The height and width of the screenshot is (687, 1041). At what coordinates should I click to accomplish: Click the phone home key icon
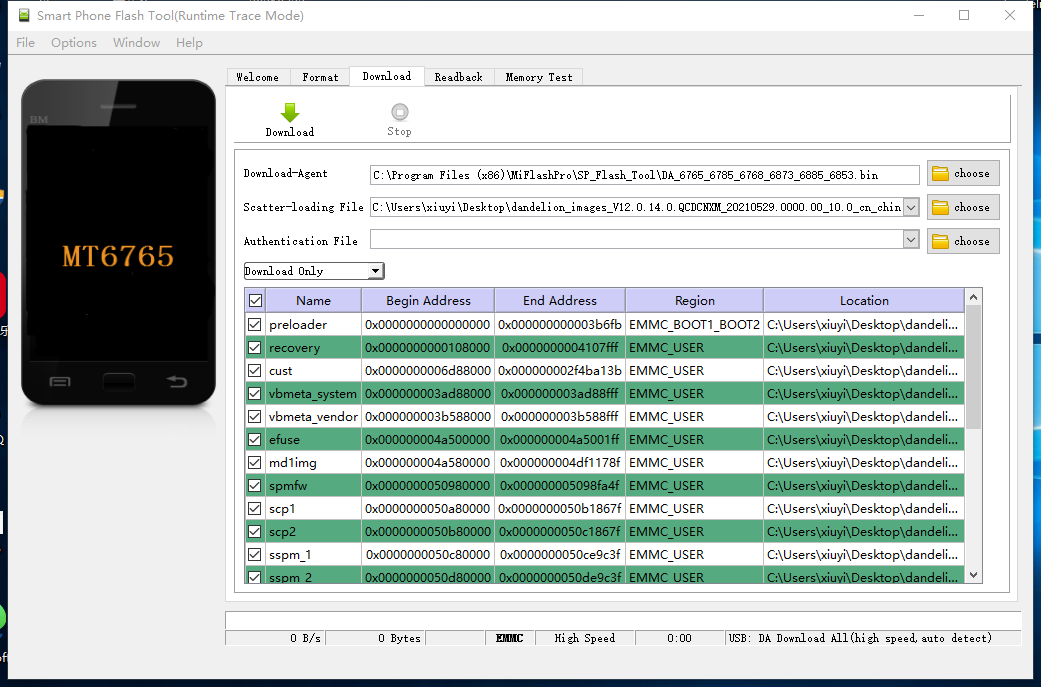(119, 382)
